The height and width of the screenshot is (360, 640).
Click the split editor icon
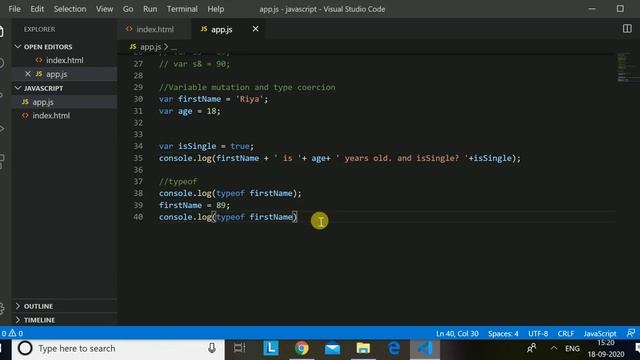click(627, 29)
